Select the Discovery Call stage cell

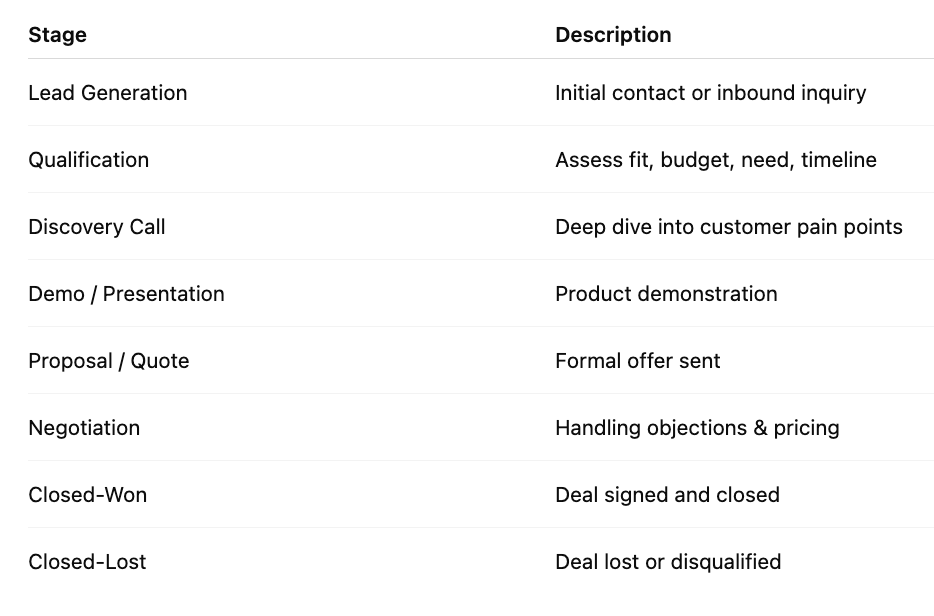click(96, 227)
